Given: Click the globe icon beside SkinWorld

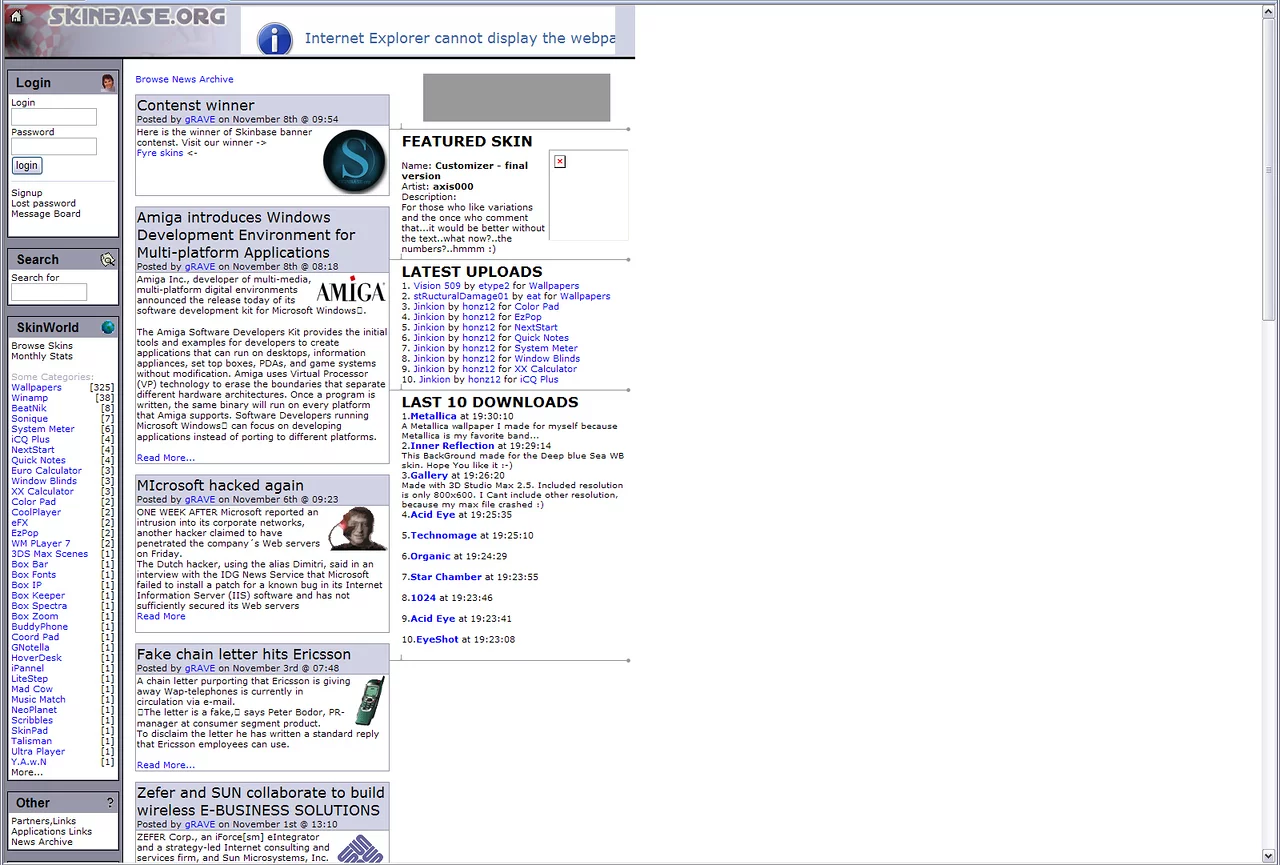Looking at the screenshot, I should coord(108,327).
